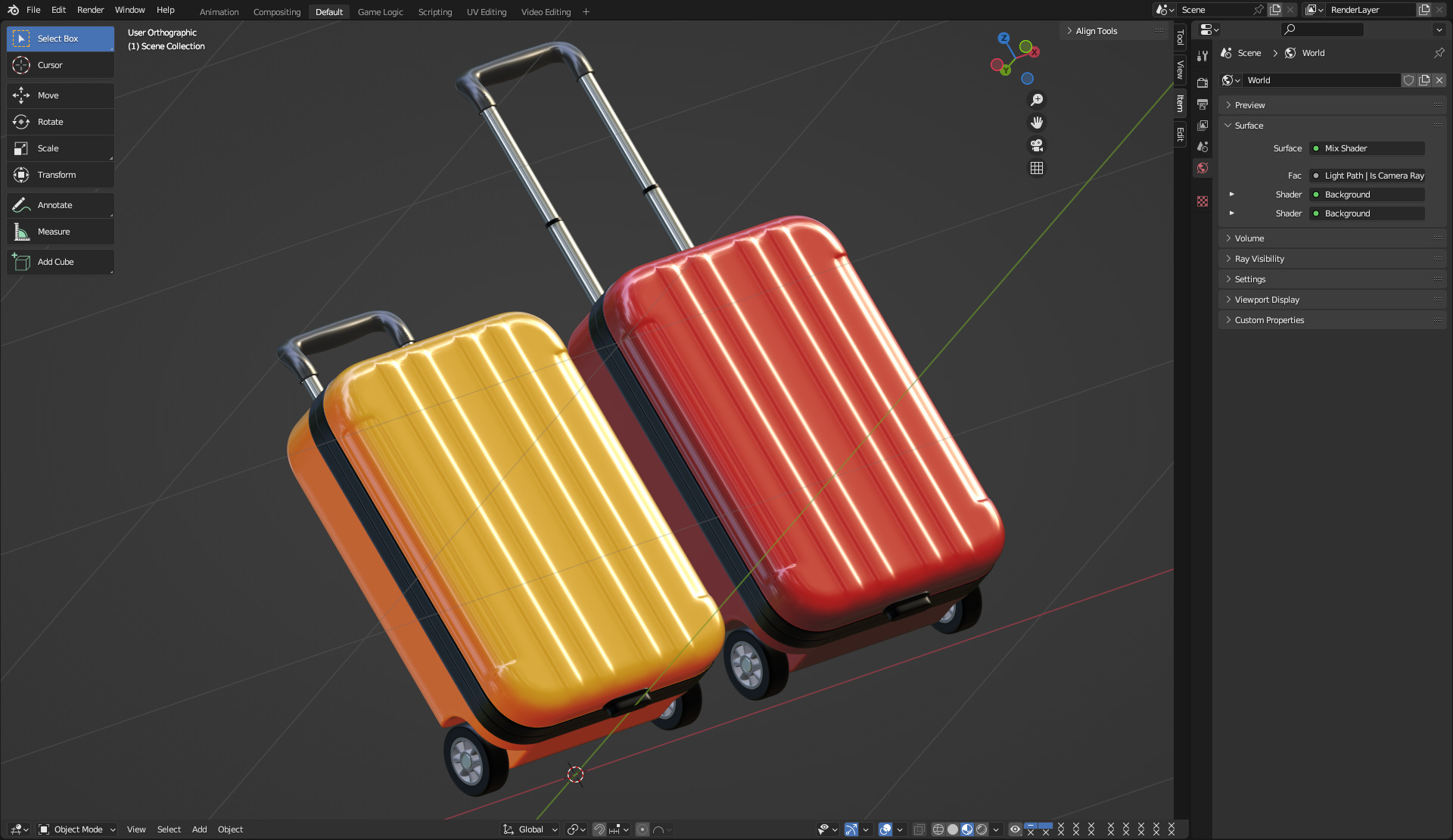This screenshot has height=840, width=1453.
Task: Open the shading options dropdown arrow
Action: [996, 829]
